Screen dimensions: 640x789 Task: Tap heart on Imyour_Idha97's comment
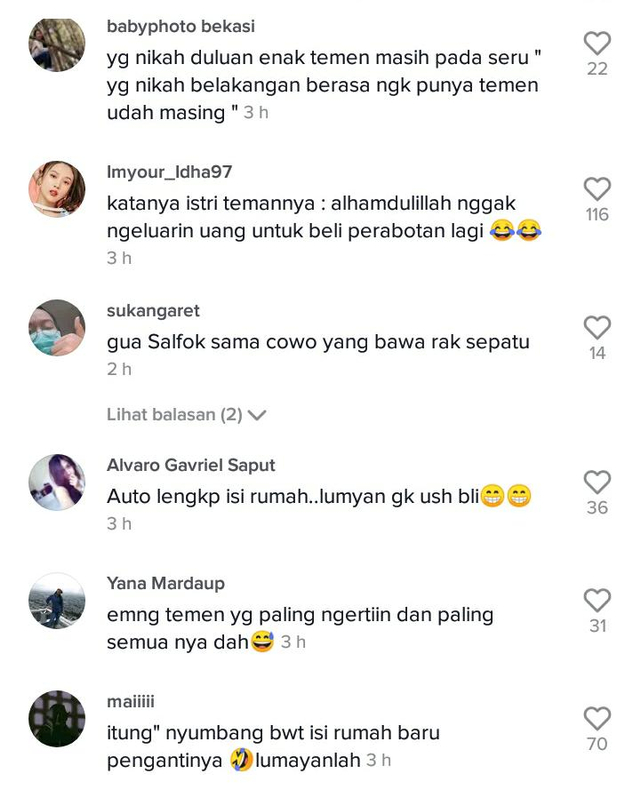pos(597,189)
